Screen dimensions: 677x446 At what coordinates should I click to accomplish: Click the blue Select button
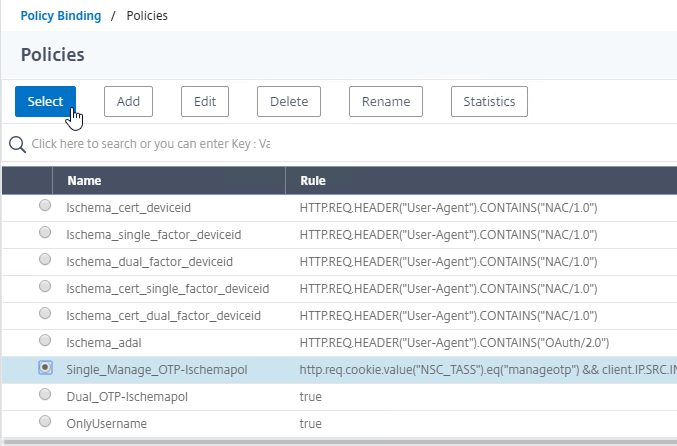pyautogui.click(x=45, y=101)
